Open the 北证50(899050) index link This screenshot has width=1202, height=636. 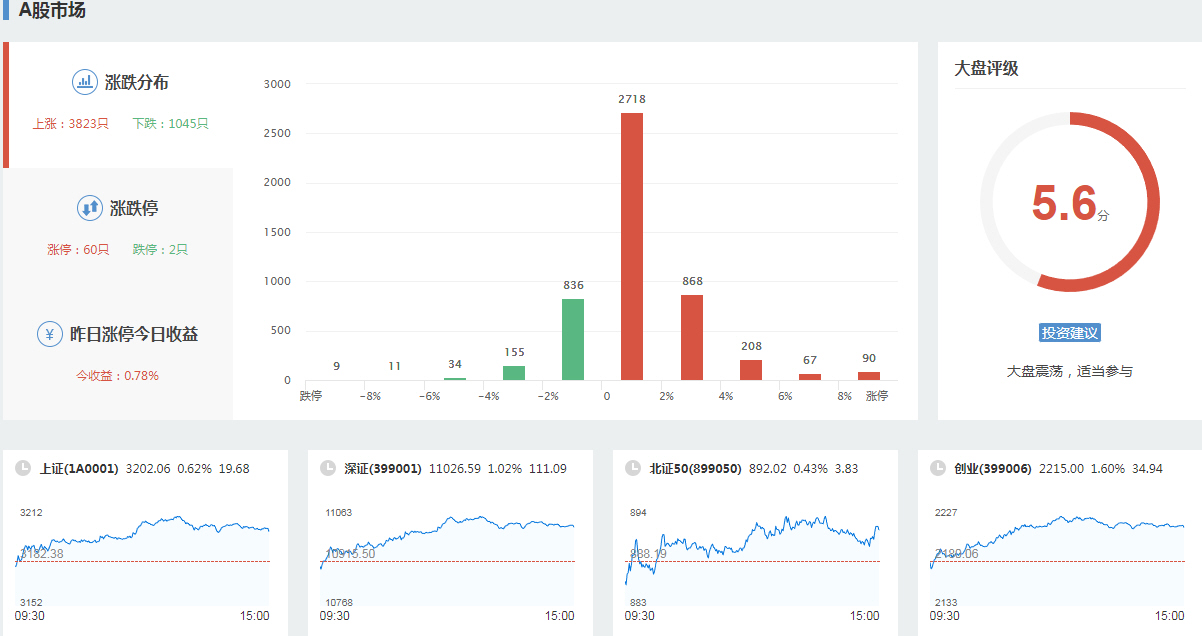coord(695,468)
